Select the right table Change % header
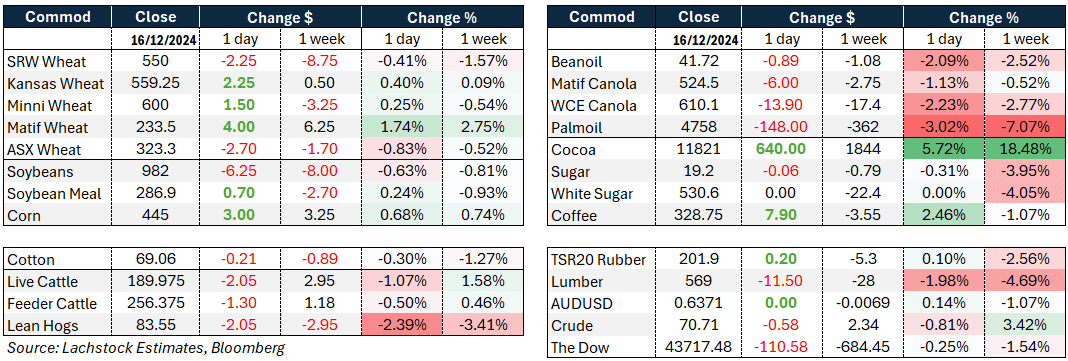The height and width of the screenshot is (361, 1068). coord(986,16)
